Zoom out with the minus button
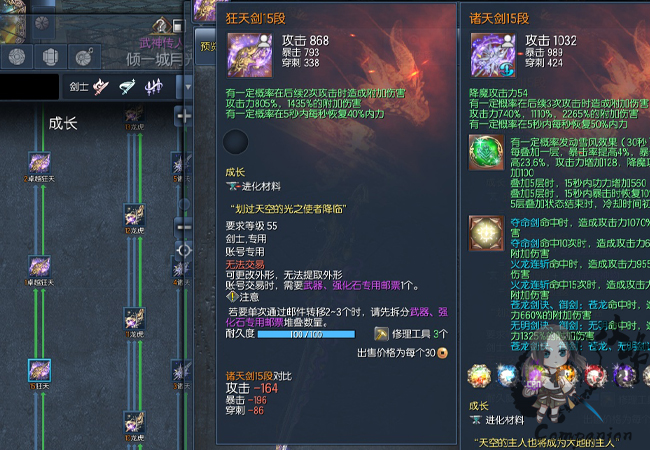Image resolution: width=650 pixels, height=450 pixels. 184,227
